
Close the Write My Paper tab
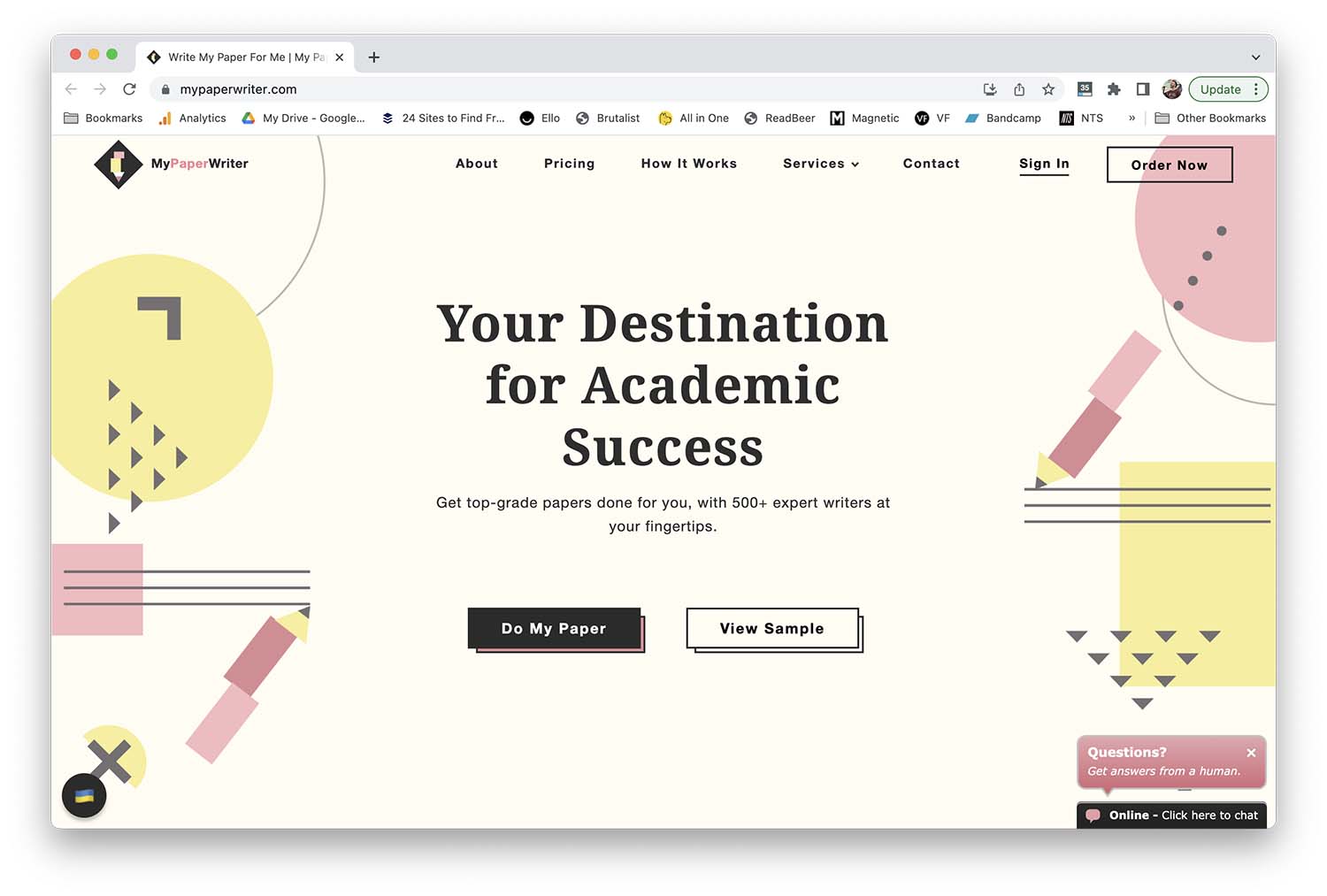coord(339,57)
